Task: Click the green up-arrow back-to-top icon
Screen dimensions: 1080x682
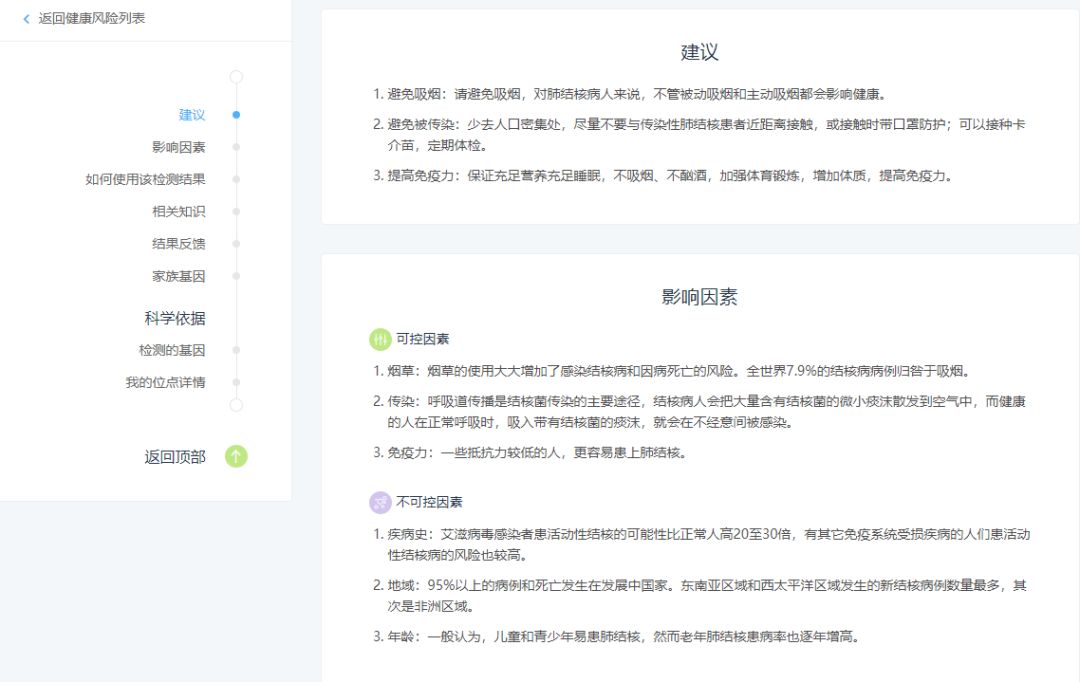Action: point(236,456)
